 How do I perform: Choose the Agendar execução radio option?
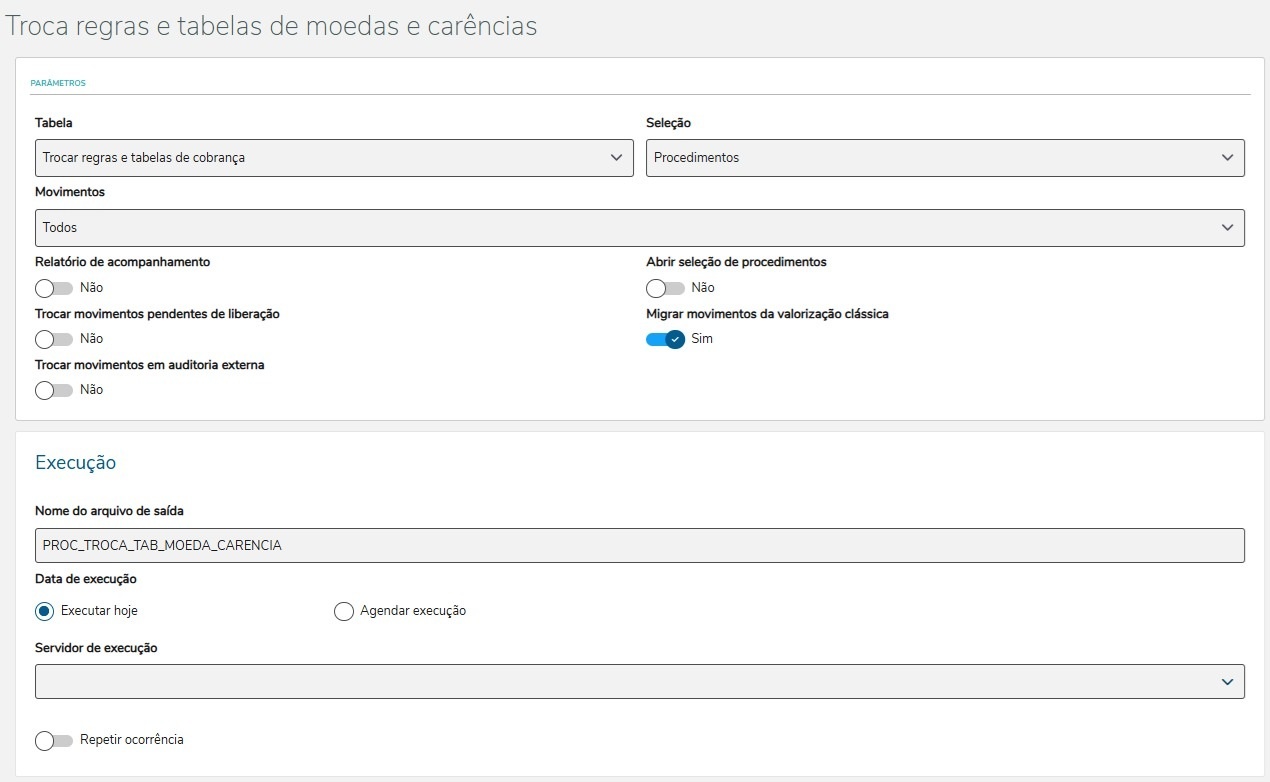[x=344, y=611]
